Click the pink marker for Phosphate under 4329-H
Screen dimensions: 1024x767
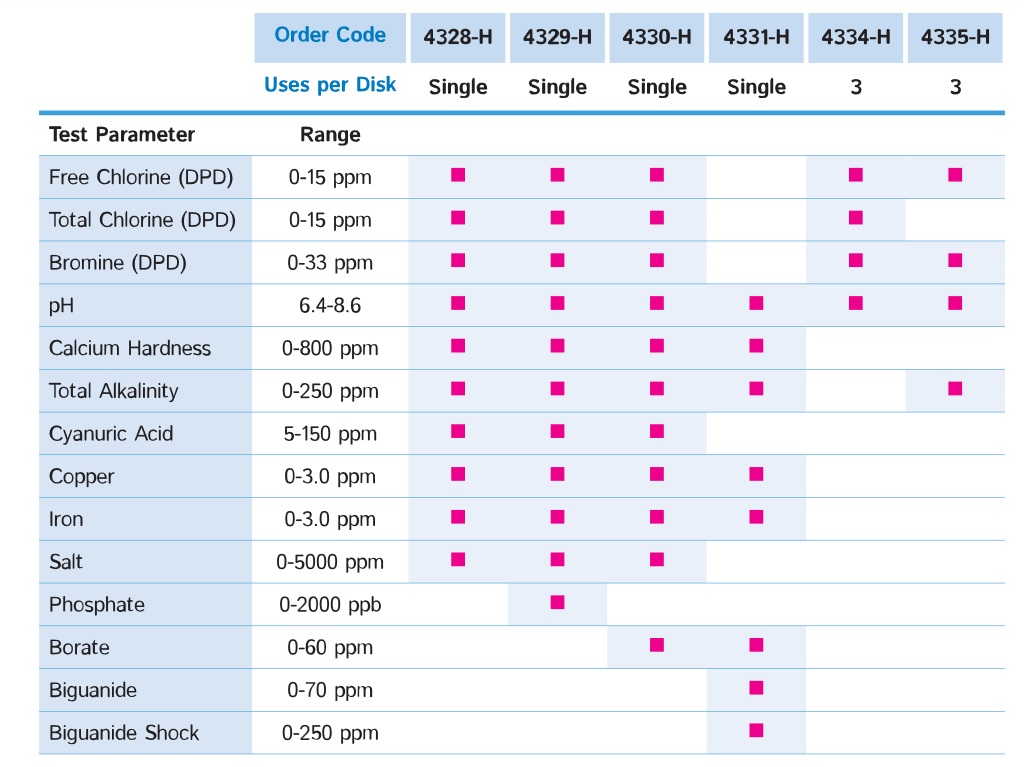[x=557, y=602]
